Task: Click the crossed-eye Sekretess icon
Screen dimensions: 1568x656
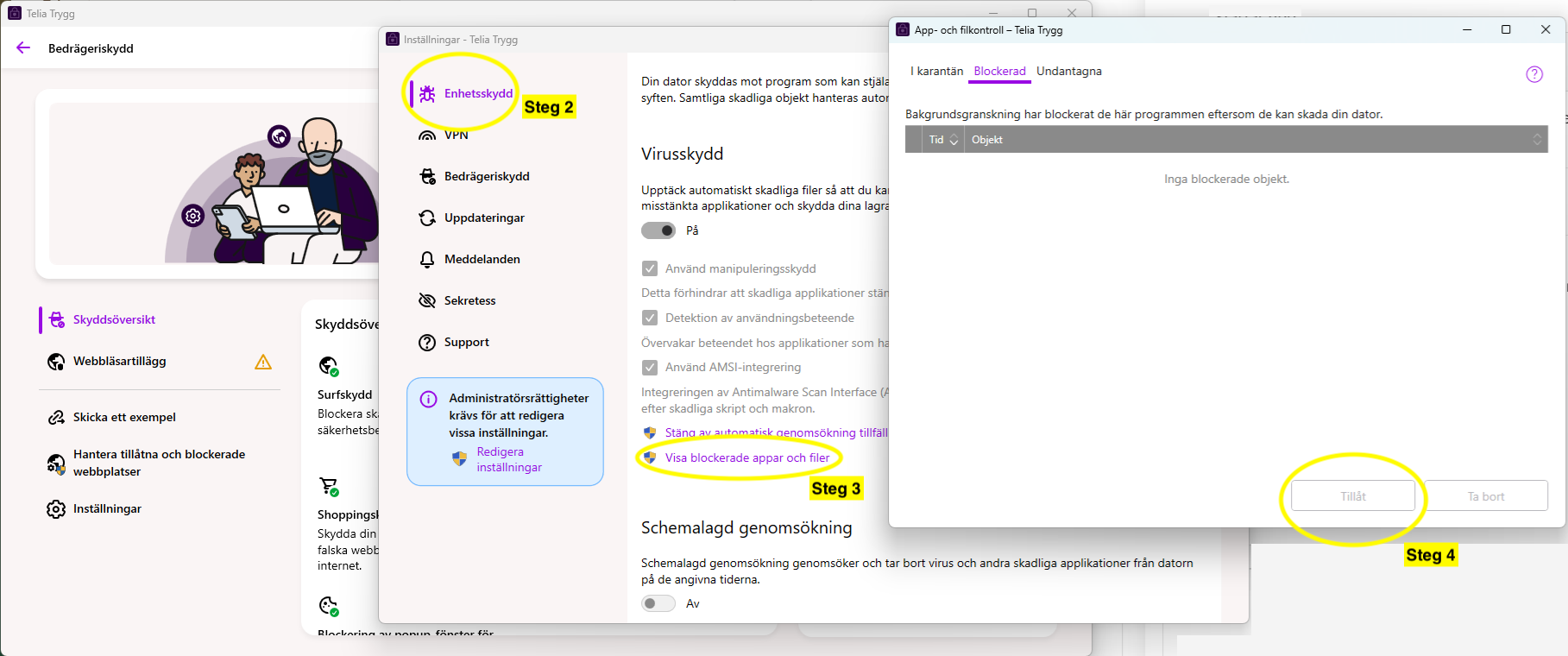Action: (427, 300)
